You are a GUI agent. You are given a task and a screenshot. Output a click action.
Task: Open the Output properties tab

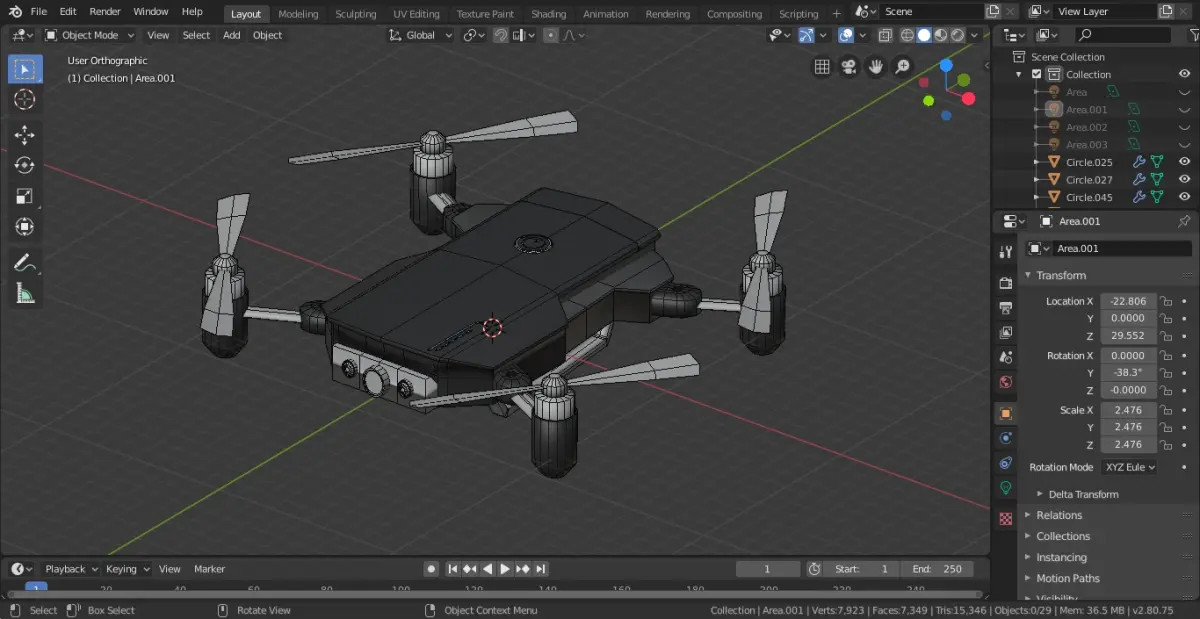coord(1006,307)
